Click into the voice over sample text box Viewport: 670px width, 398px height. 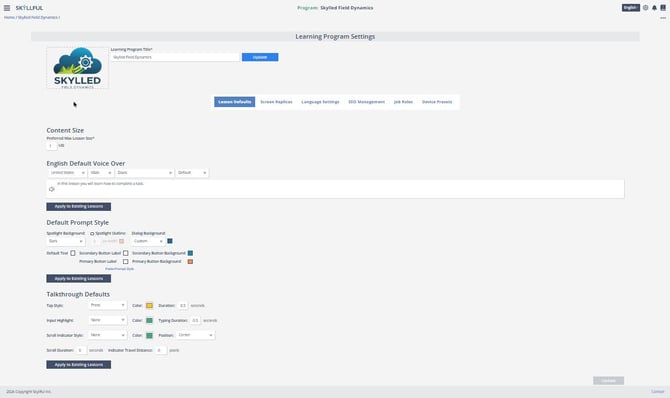point(335,189)
